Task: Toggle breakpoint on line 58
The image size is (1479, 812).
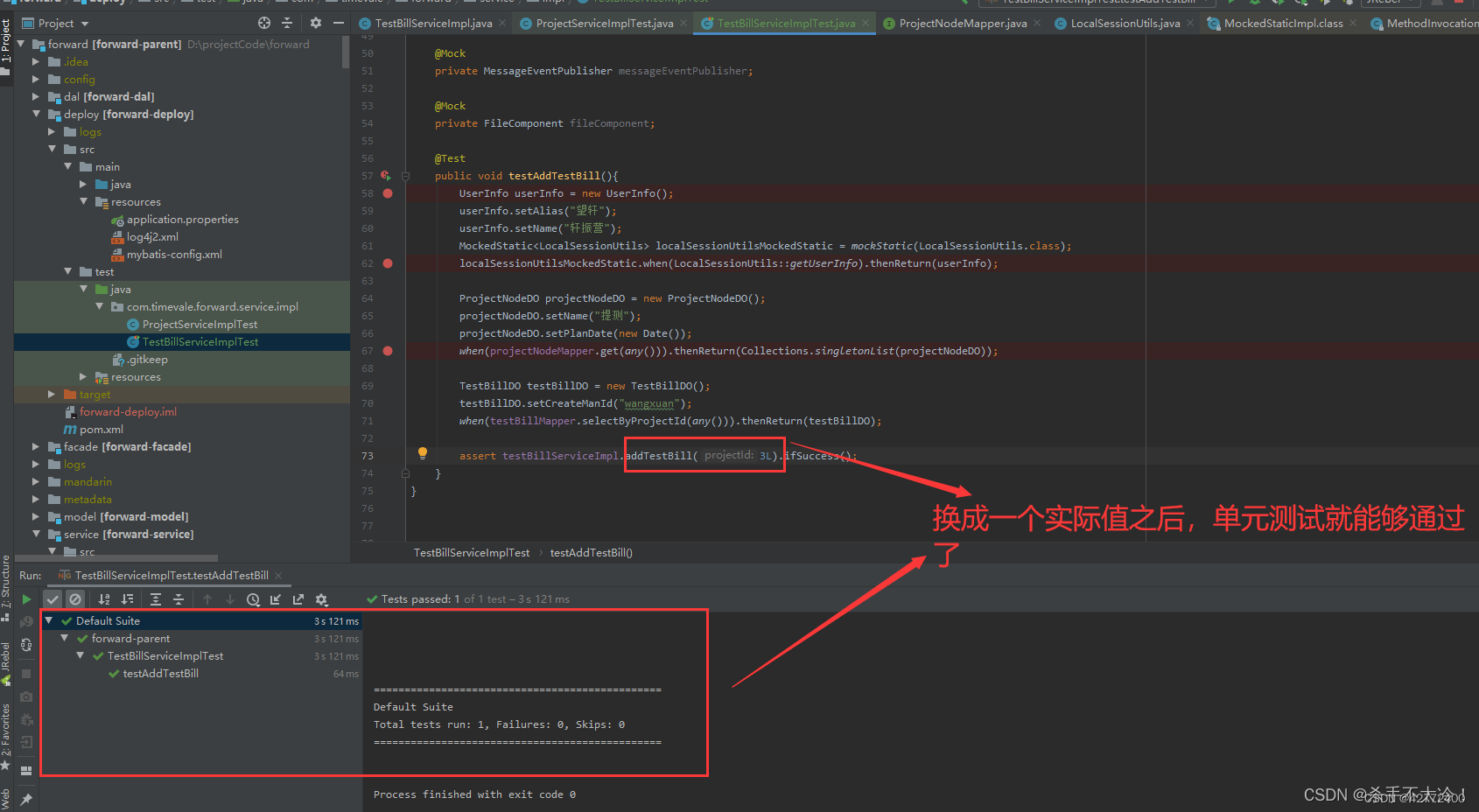Action: pos(388,193)
